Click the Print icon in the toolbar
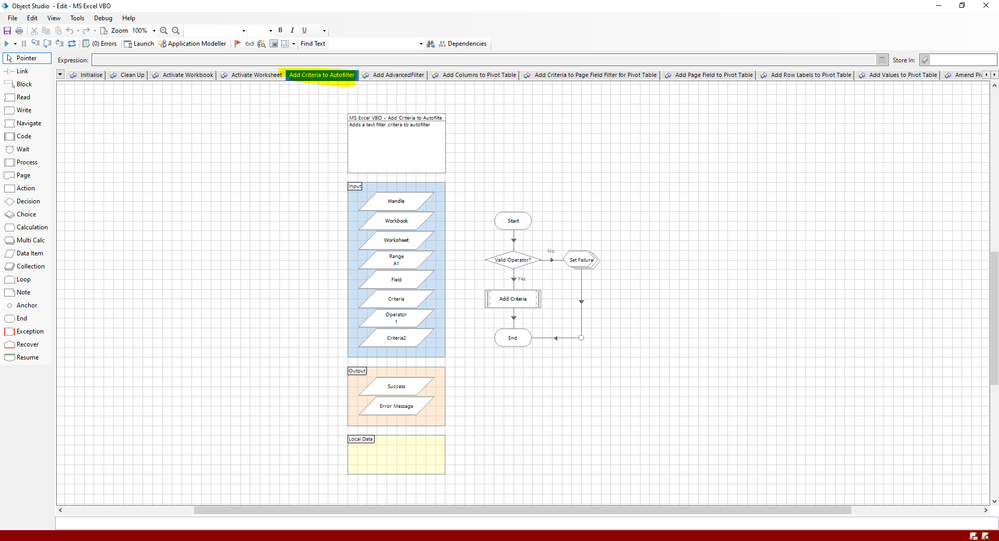 click(x=20, y=31)
